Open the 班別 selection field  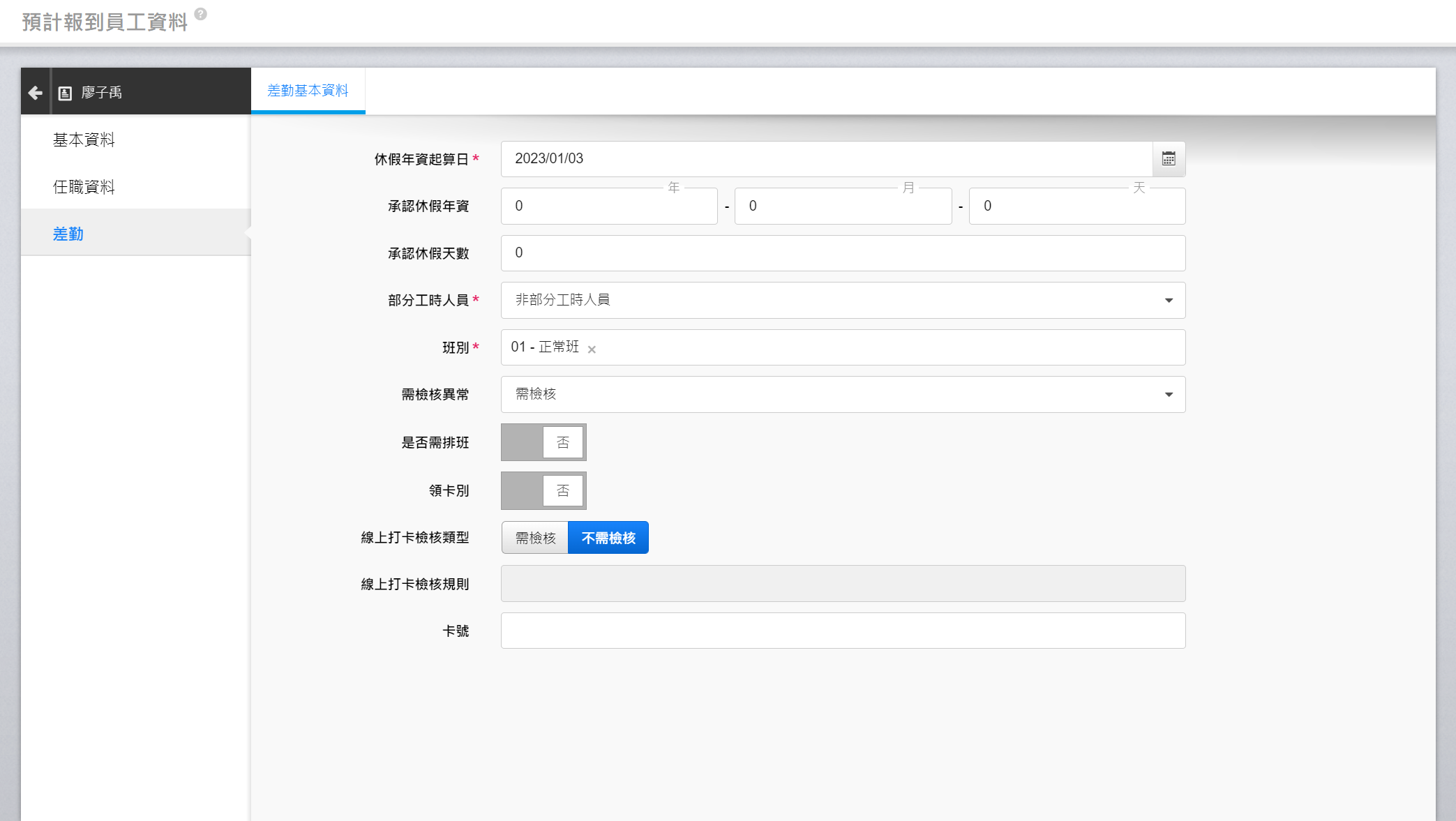[886, 347]
